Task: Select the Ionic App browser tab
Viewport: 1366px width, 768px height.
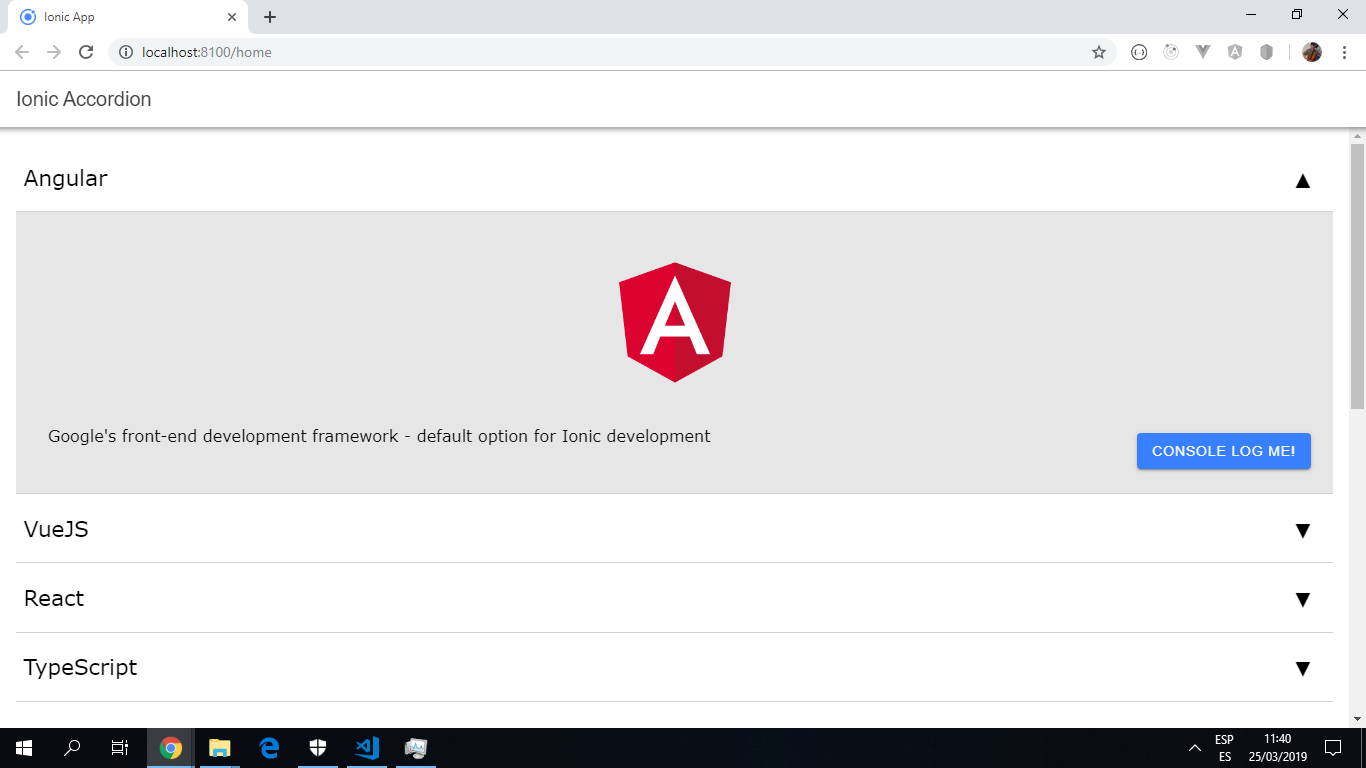Action: [x=128, y=17]
